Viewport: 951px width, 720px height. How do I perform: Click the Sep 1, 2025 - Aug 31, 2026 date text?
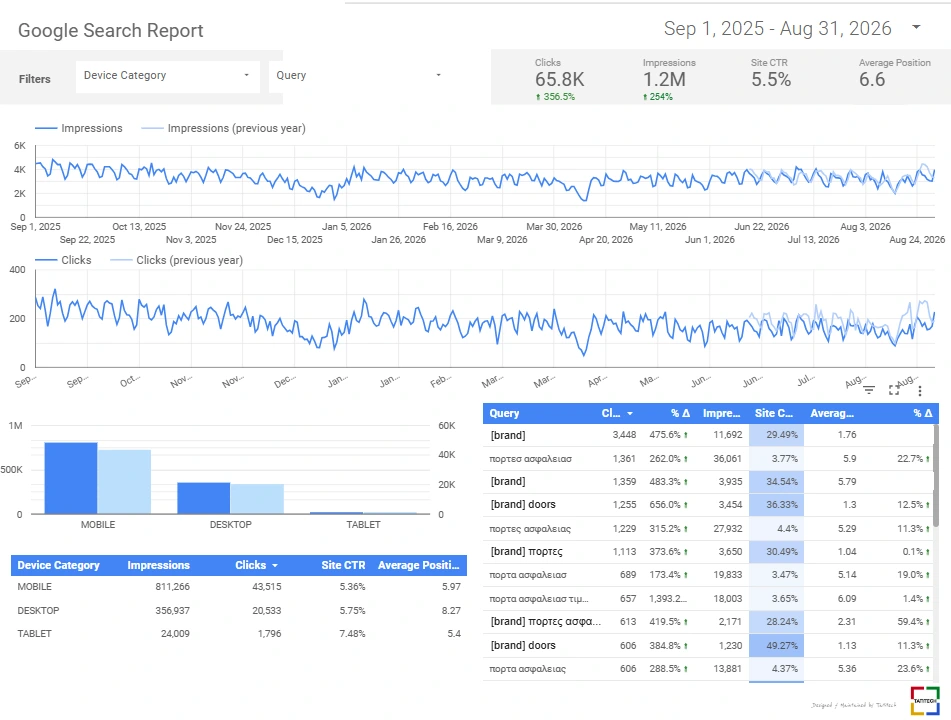[x=778, y=28]
